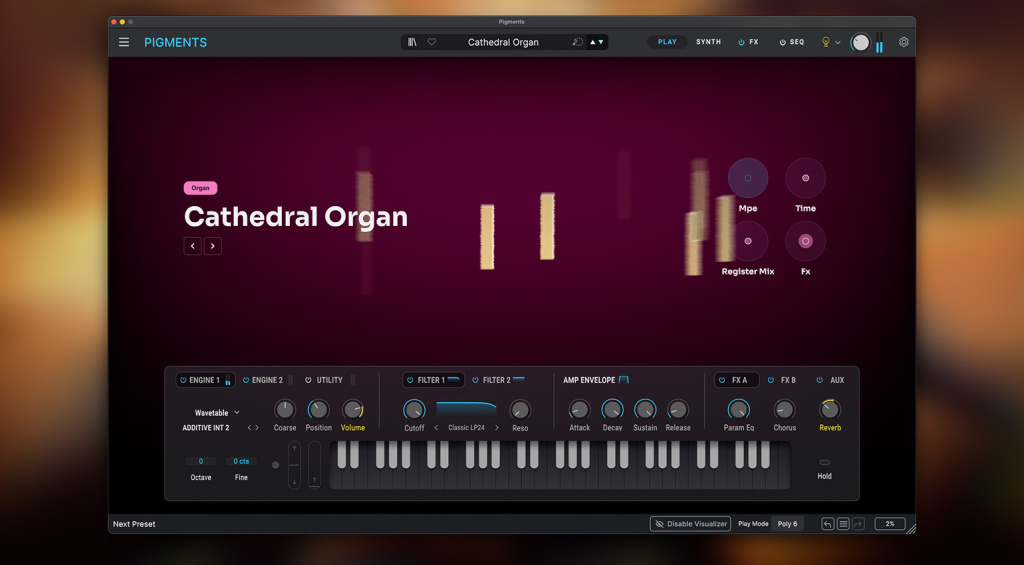Select the UTILITY tab

(329, 380)
